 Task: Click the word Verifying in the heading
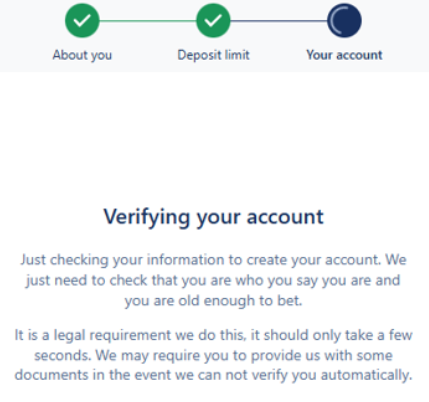146,217
